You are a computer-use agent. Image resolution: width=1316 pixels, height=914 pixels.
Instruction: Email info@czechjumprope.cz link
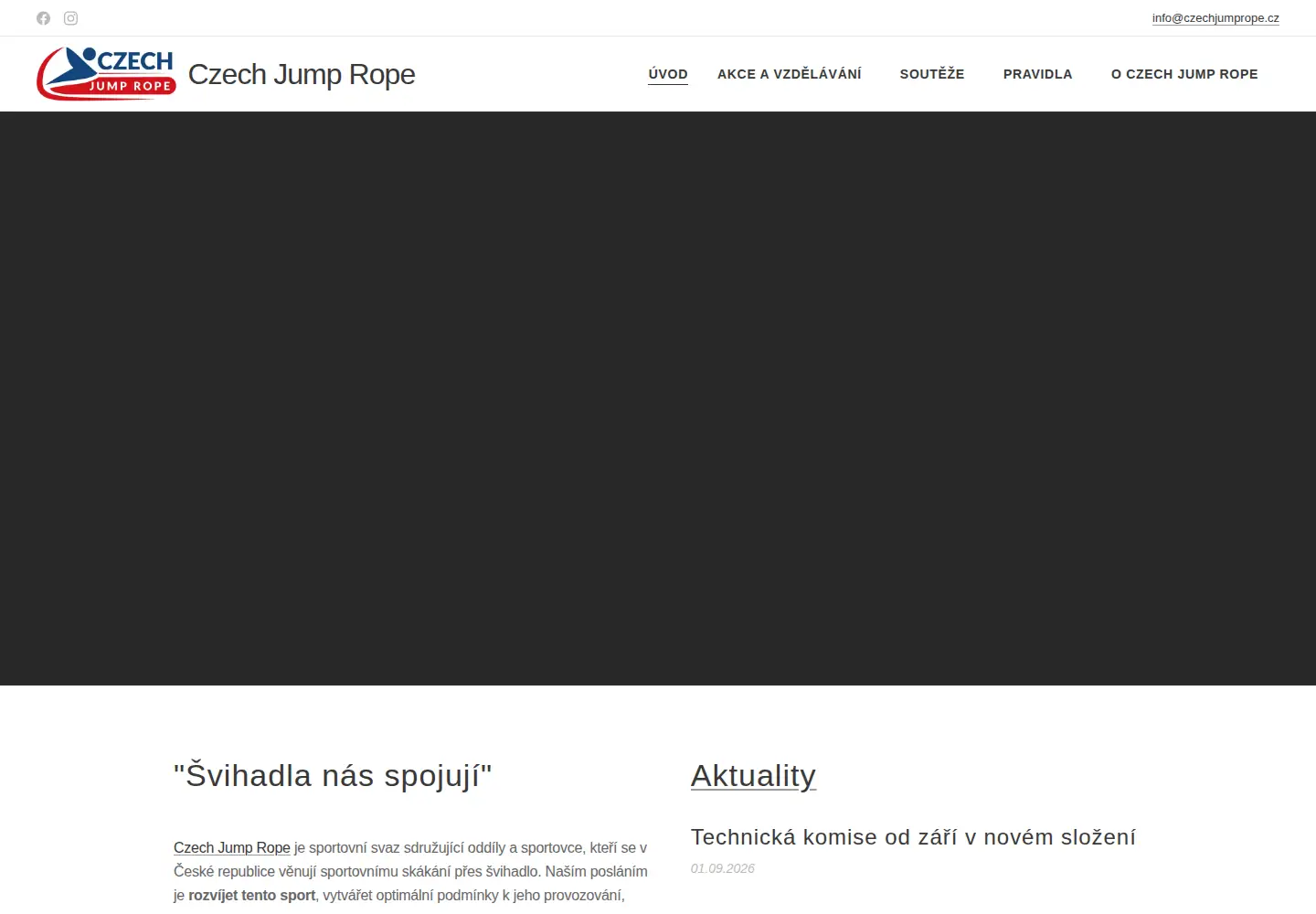pyautogui.click(x=1215, y=18)
